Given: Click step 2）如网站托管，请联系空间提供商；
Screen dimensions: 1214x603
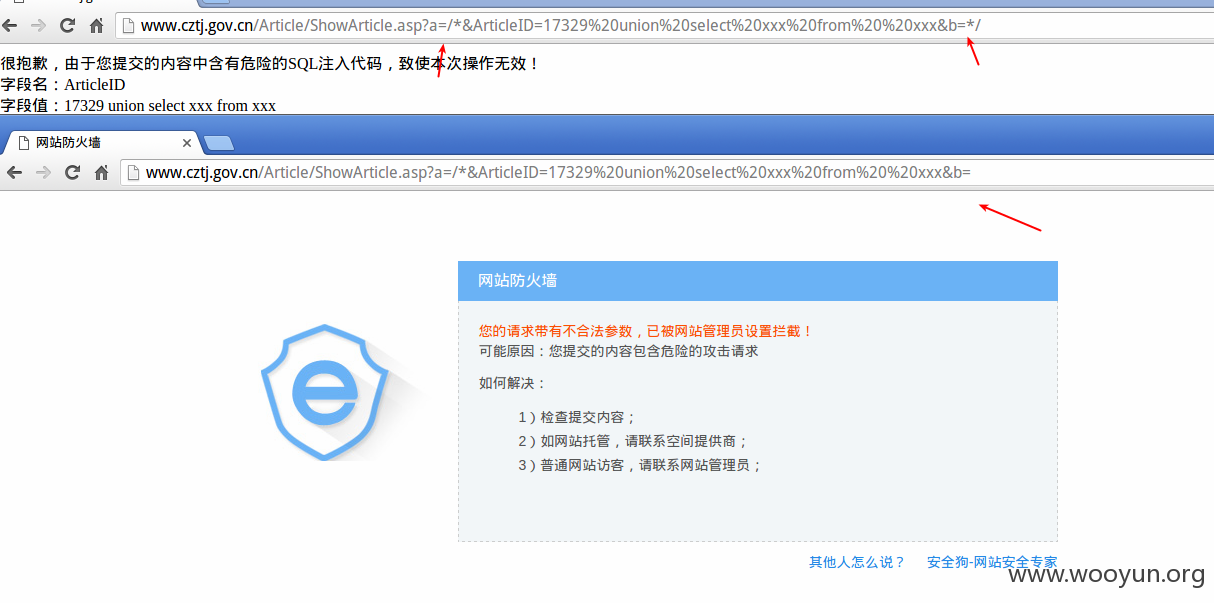Looking at the screenshot, I should pos(633,441).
